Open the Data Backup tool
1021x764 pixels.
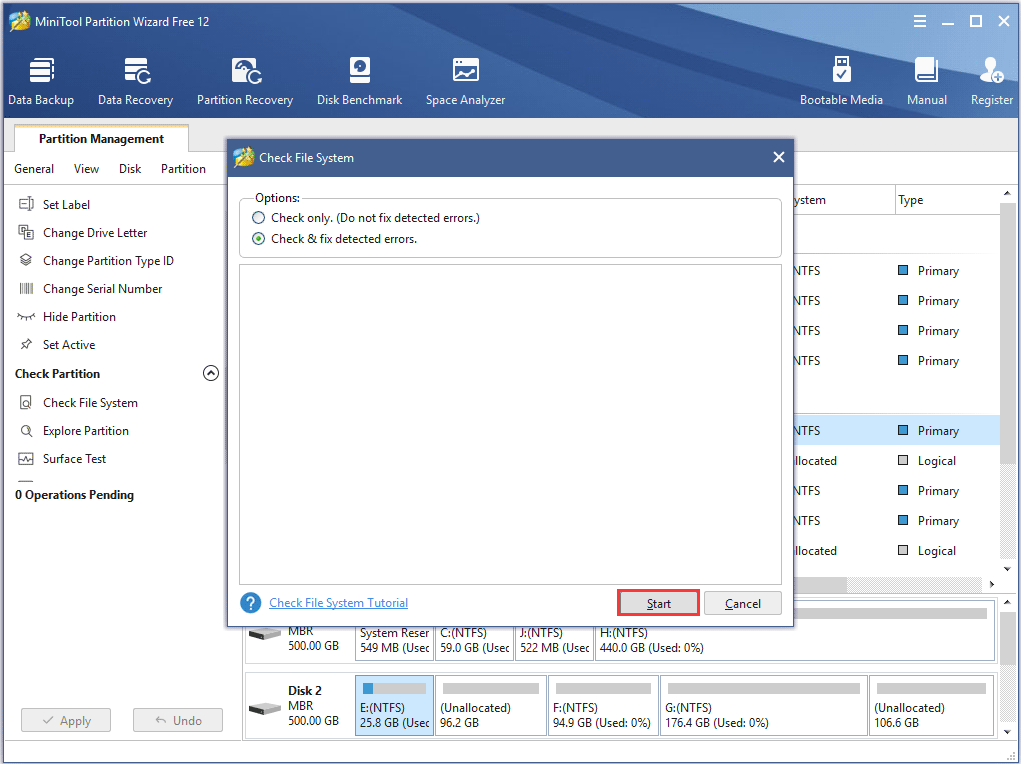[x=41, y=81]
